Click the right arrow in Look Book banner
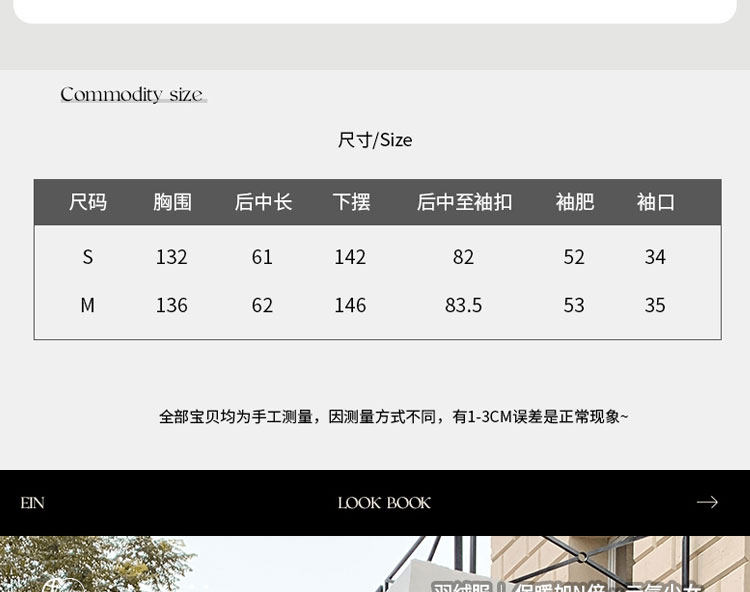The image size is (750, 592). pos(707,502)
